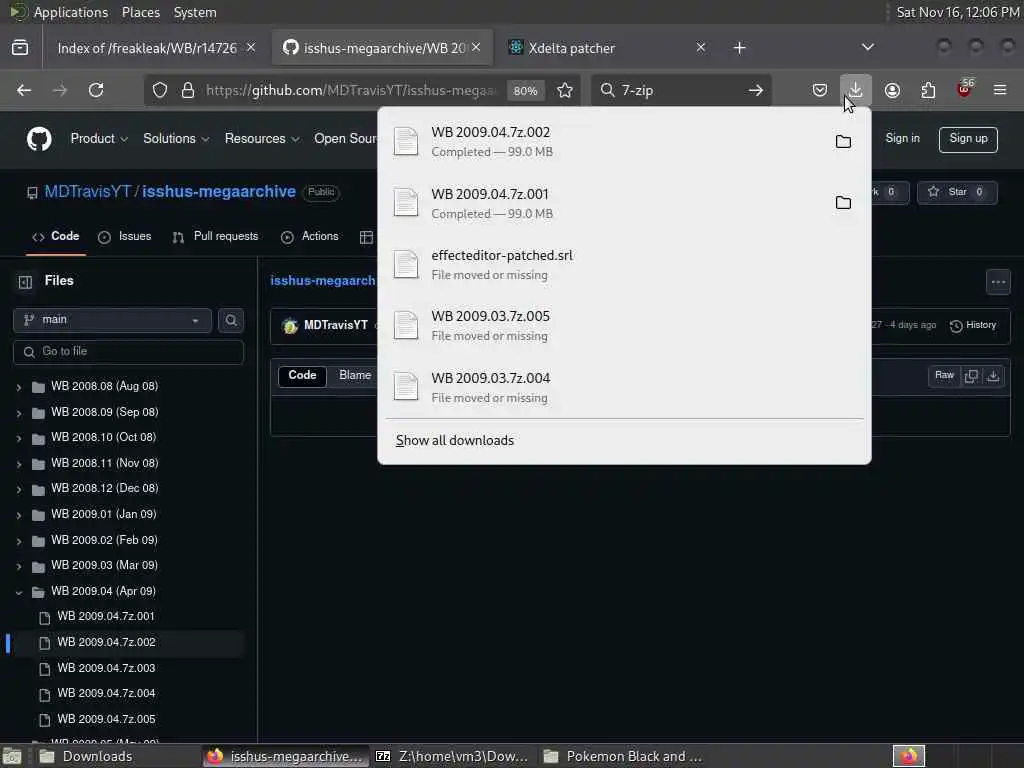
Task: Open Raw file view
Action: (x=944, y=376)
